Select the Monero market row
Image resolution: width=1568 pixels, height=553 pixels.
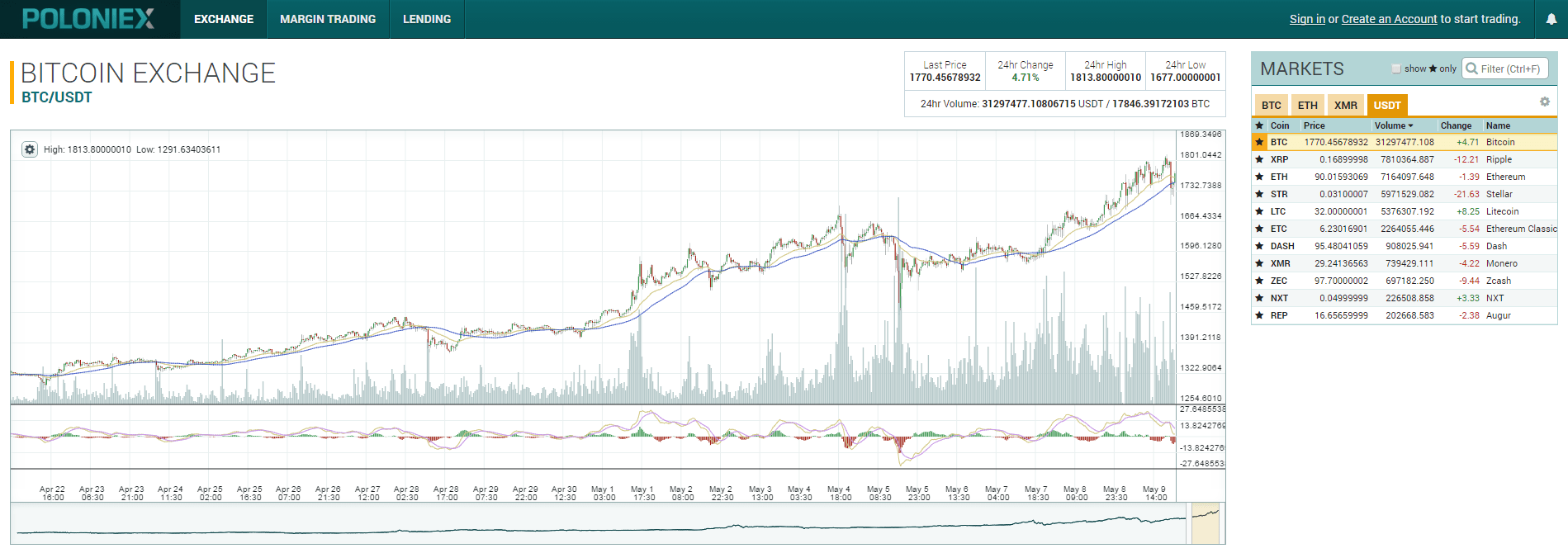1405,263
